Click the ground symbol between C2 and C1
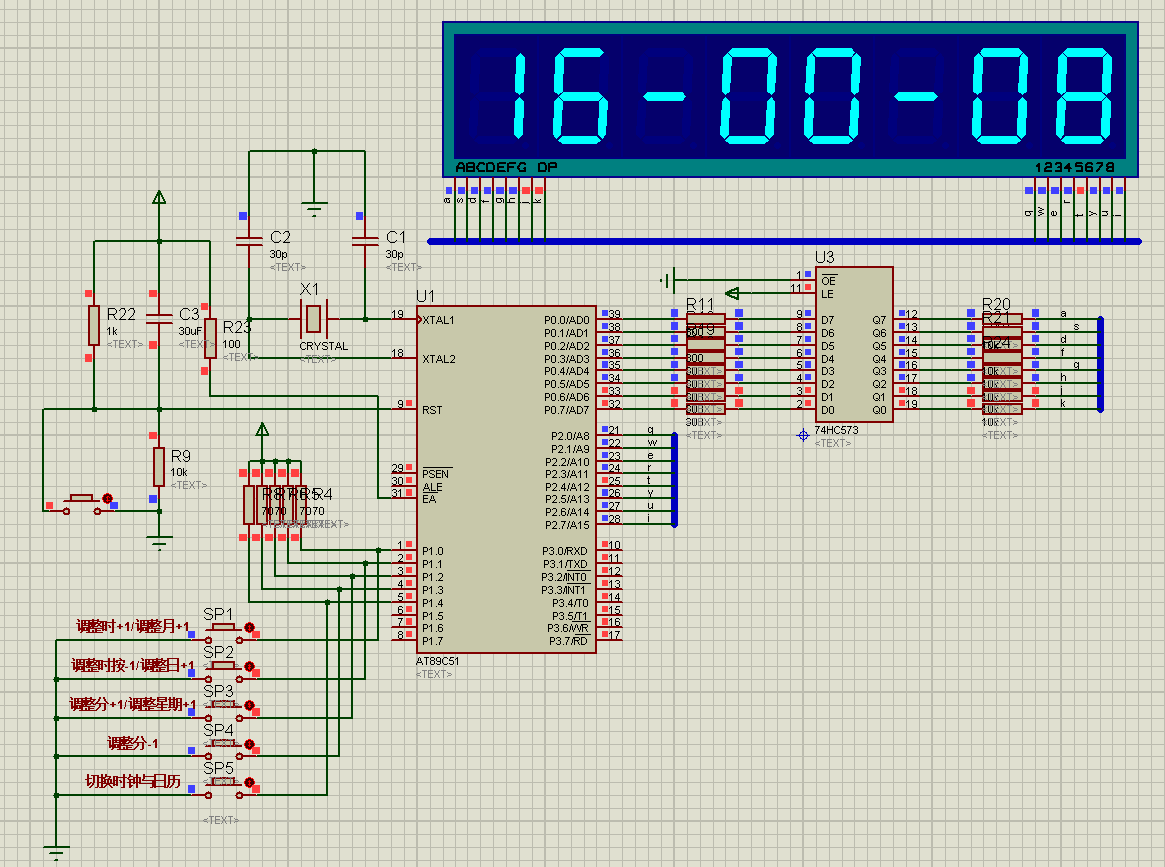This screenshot has height=867, width=1165. pos(314,207)
